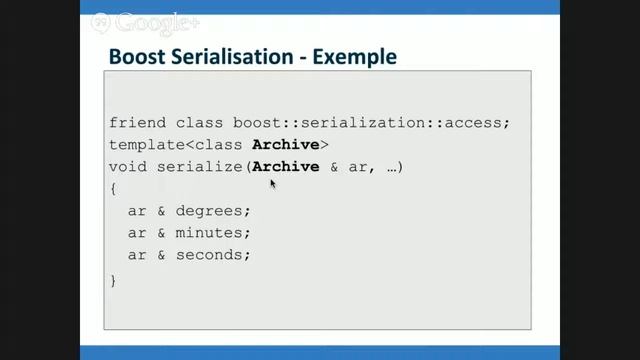Click the word template in the code
The image size is (640, 360).
[x=147, y=145]
